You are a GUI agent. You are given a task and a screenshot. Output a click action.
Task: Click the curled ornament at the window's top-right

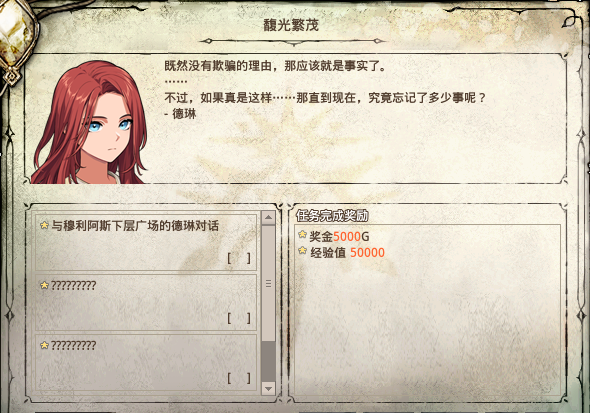(x=570, y=21)
